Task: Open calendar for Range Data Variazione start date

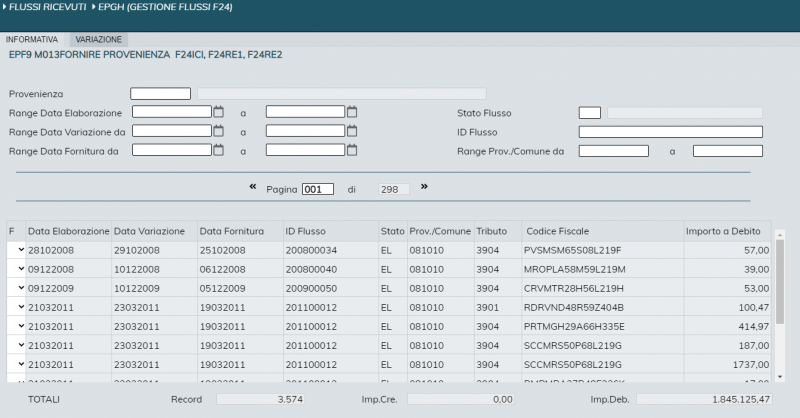Action: (218, 131)
